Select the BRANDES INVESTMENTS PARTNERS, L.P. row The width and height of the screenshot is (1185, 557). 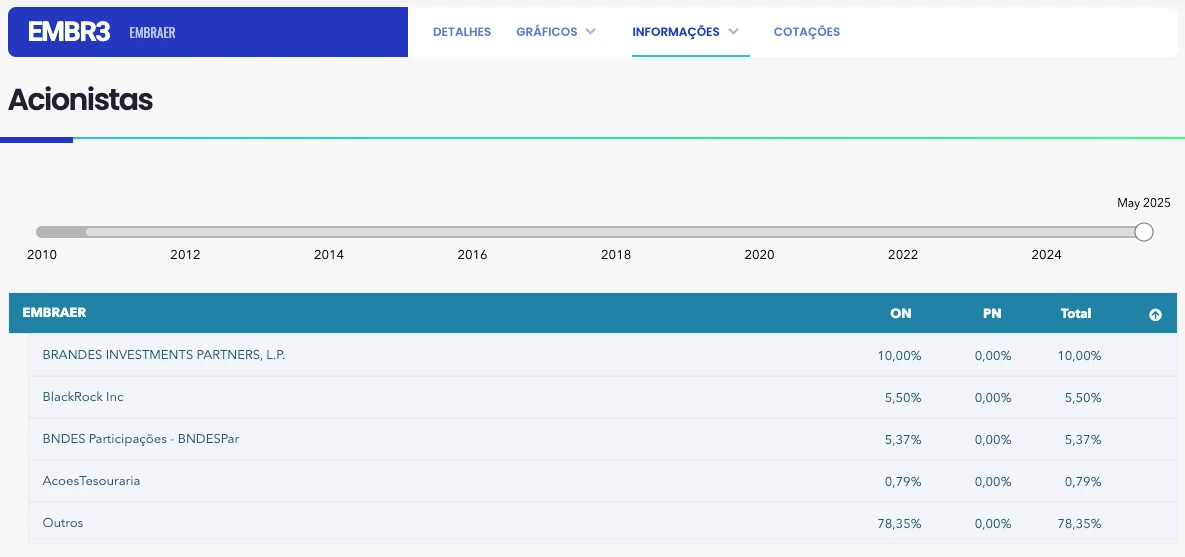tap(602, 355)
